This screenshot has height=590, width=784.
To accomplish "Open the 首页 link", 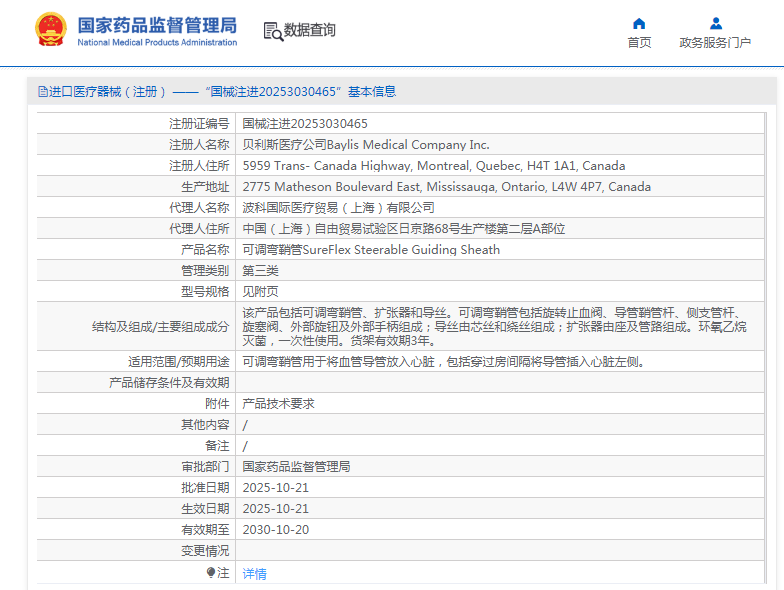I will click(640, 42).
